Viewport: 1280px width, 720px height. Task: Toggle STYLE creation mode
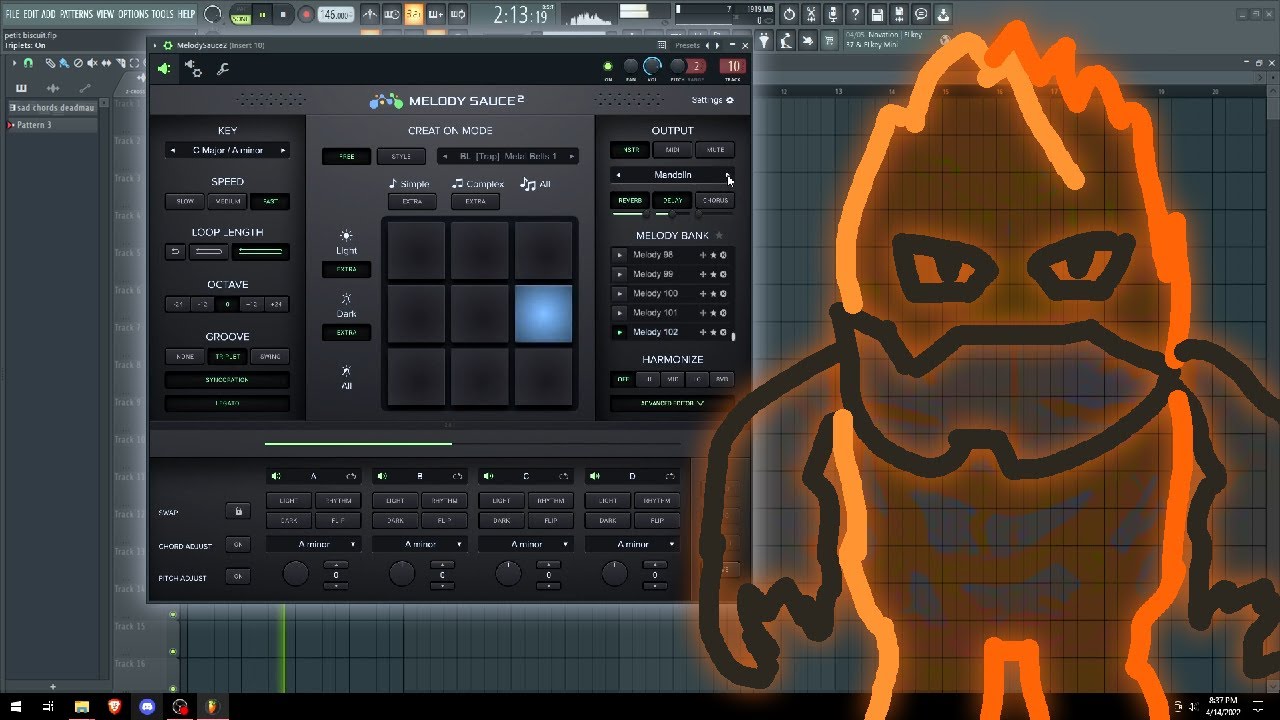[x=401, y=157]
